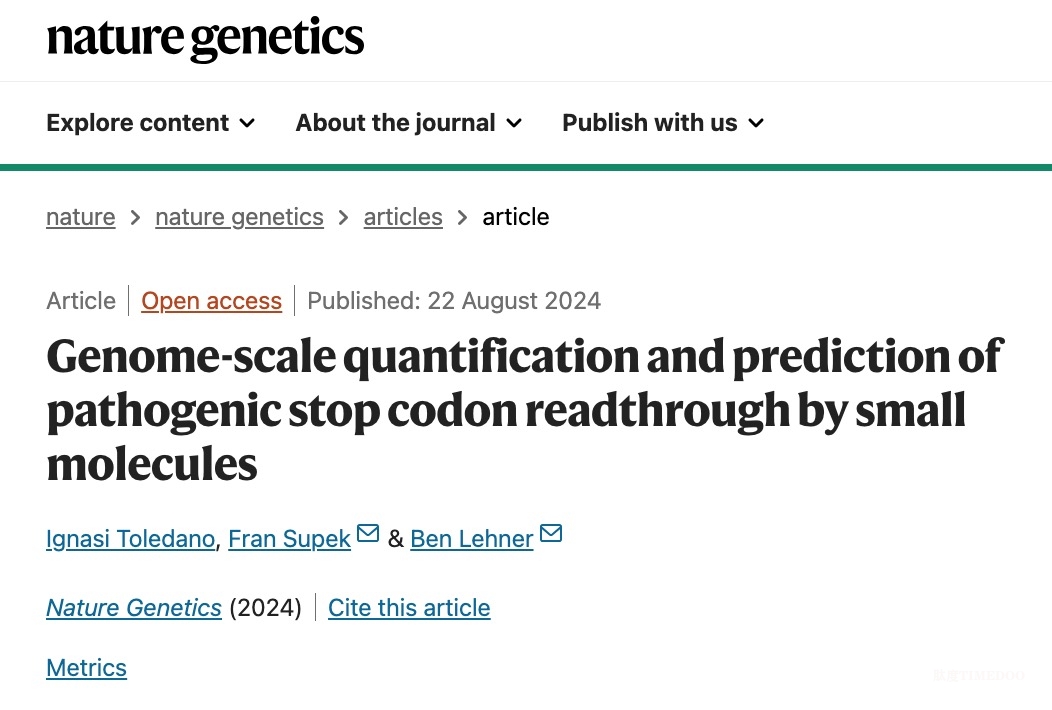Click the chevron arrow after the nature genetics breadcrumb
The height and width of the screenshot is (710, 1052).
pyautogui.click(x=344, y=217)
